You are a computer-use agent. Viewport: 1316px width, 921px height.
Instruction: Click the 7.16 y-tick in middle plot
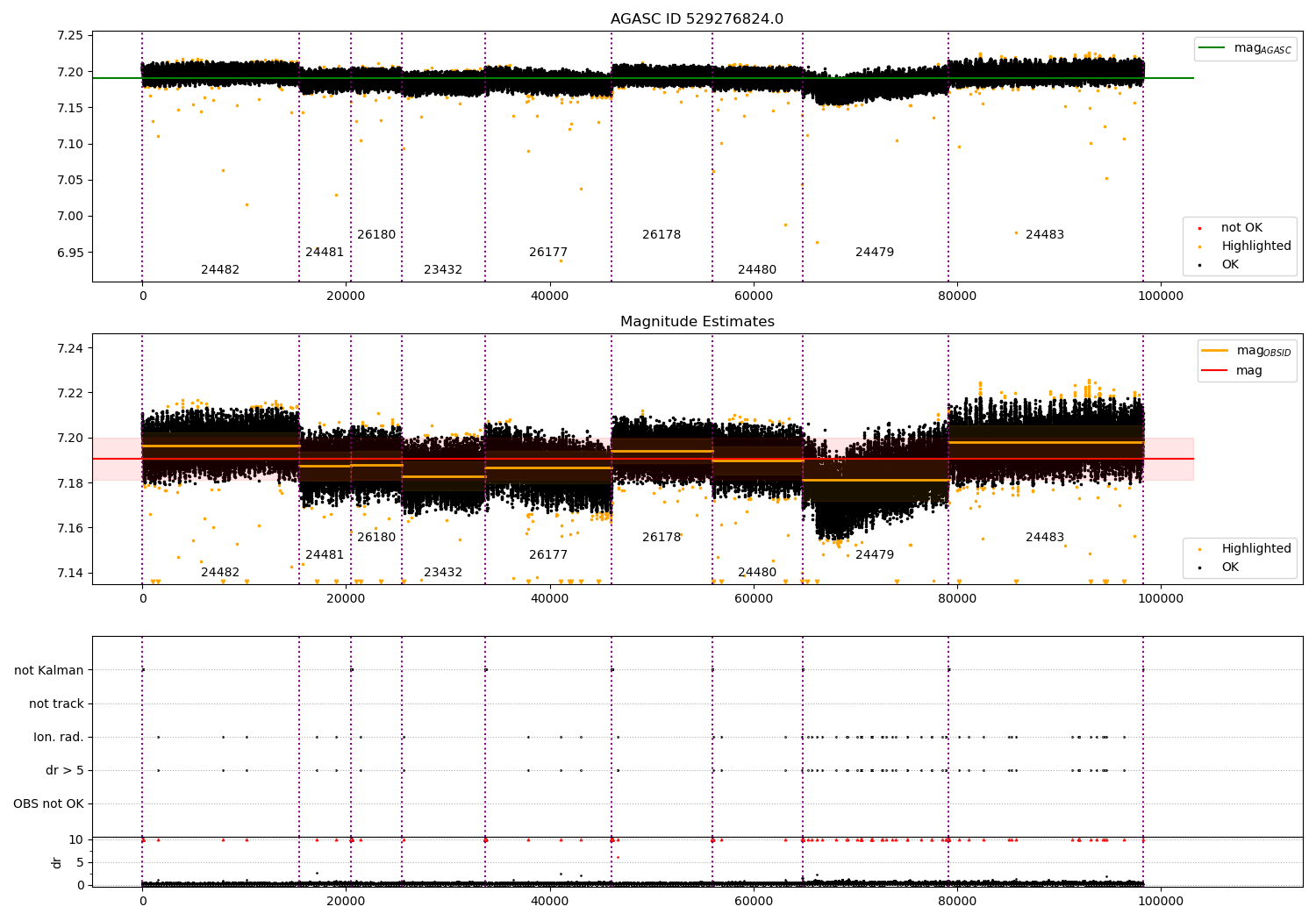tap(70, 529)
